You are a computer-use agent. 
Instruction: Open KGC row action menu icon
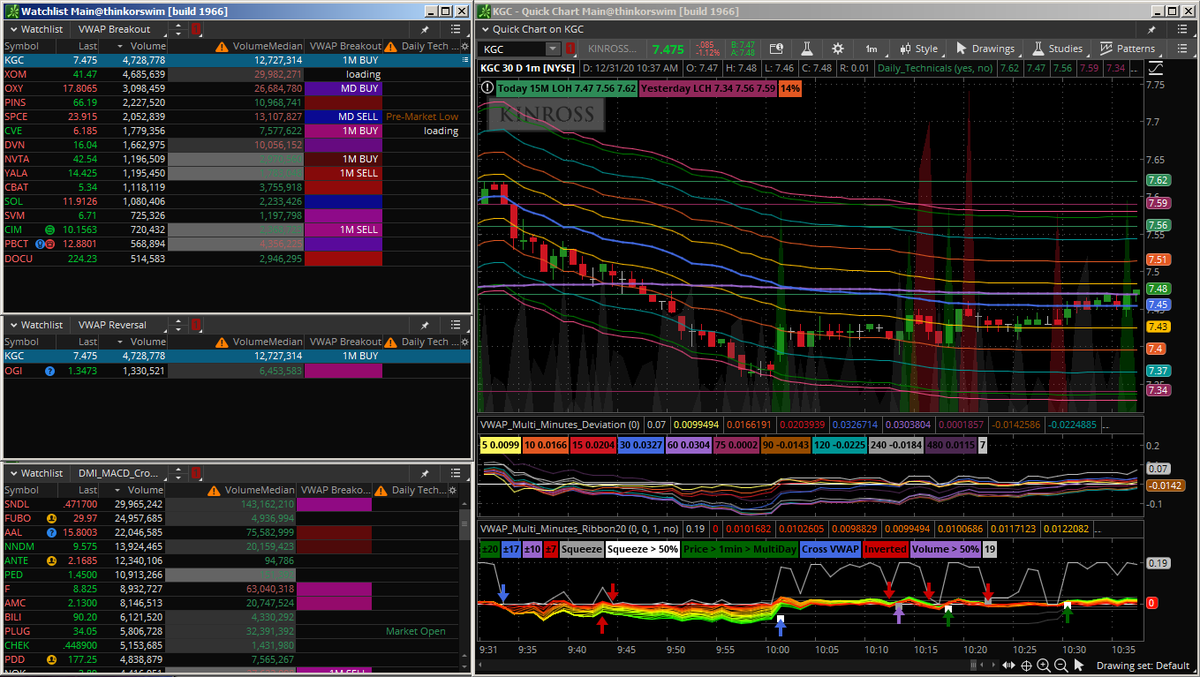[464, 60]
